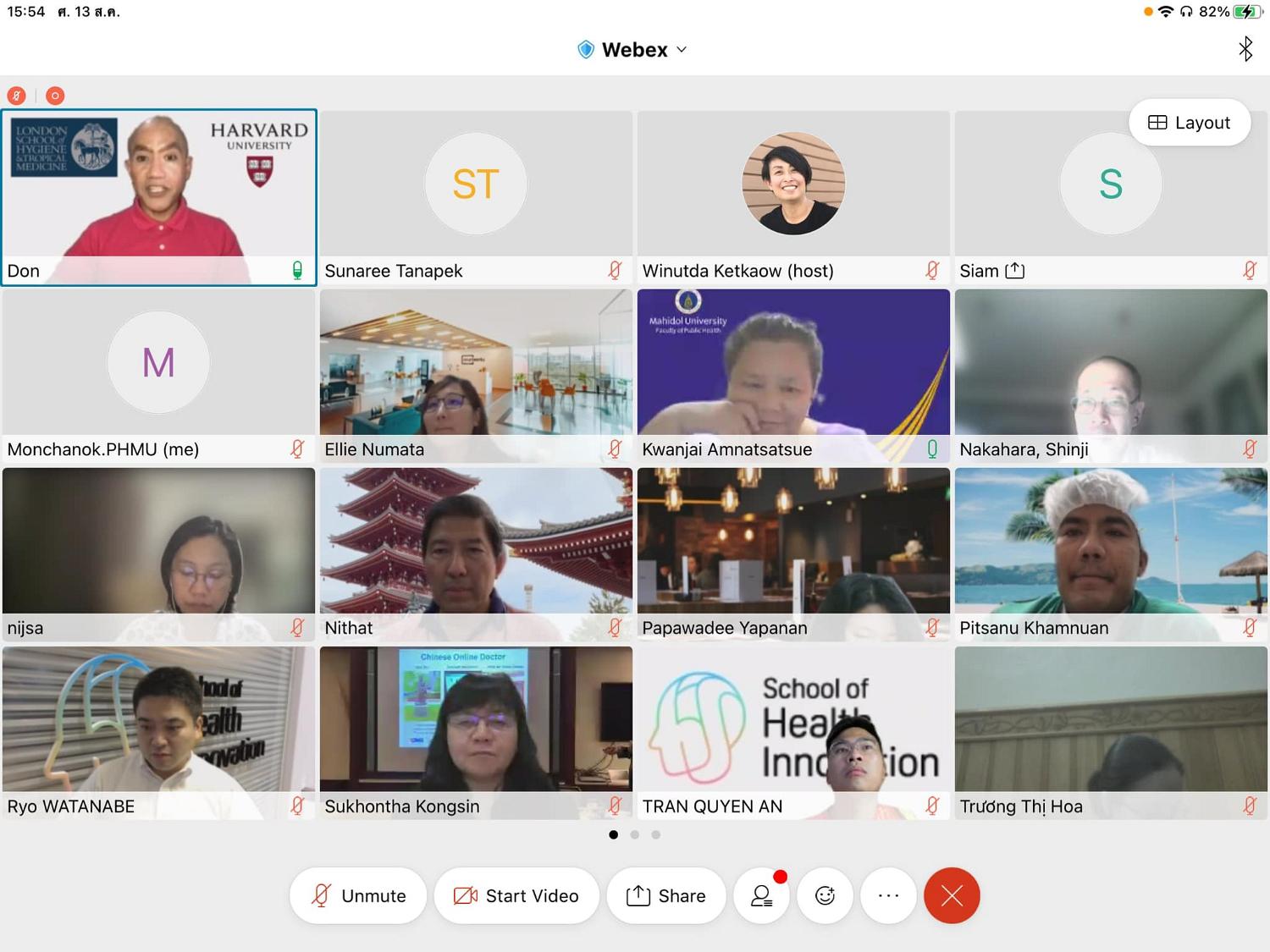Click Papawadee Yapanan's muted mic icon
The image size is (1270, 952).
pos(932,628)
